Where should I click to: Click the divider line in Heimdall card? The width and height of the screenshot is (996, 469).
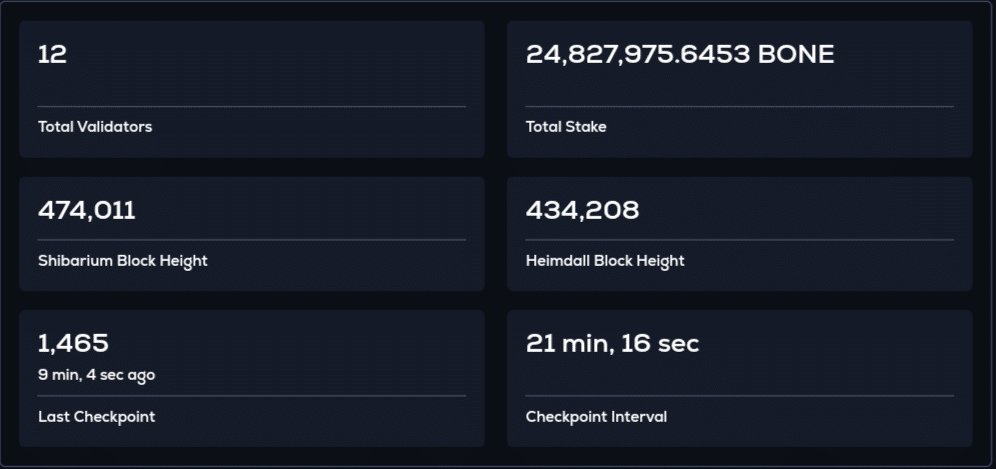[x=739, y=240]
